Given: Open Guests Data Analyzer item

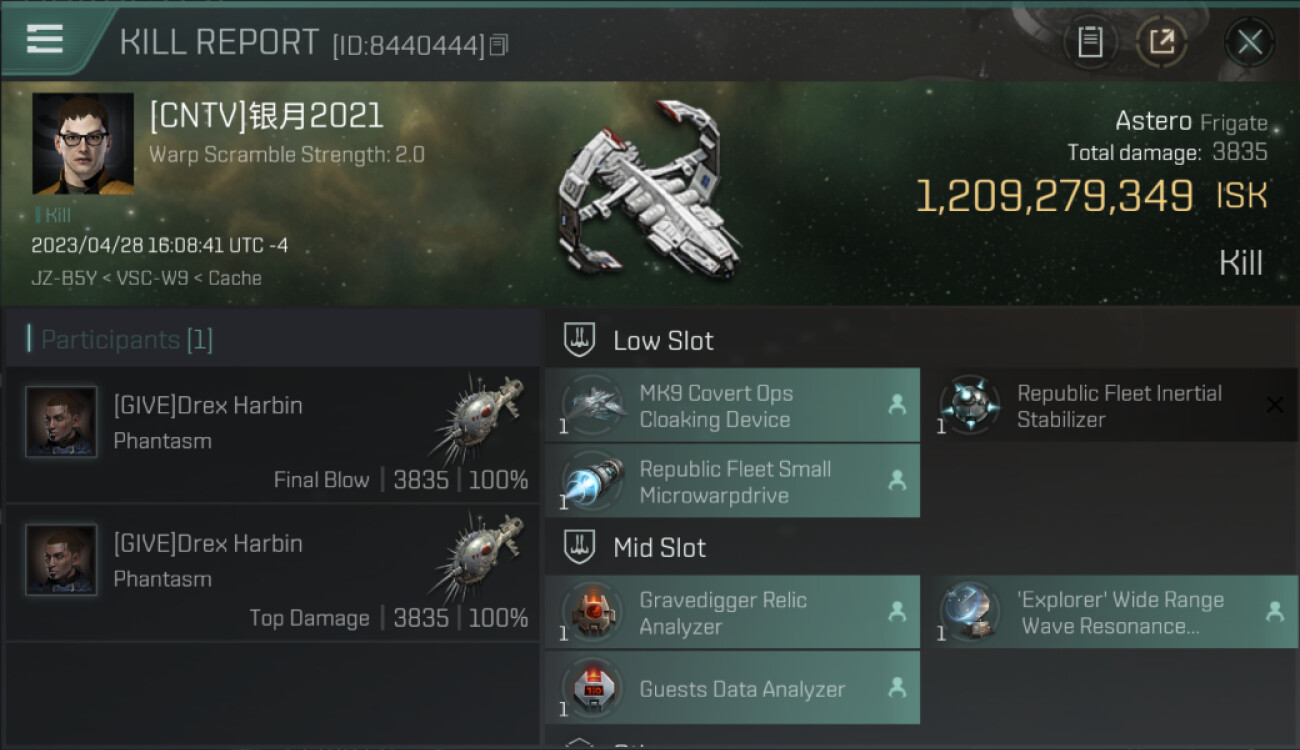Looking at the screenshot, I should (x=732, y=688).
